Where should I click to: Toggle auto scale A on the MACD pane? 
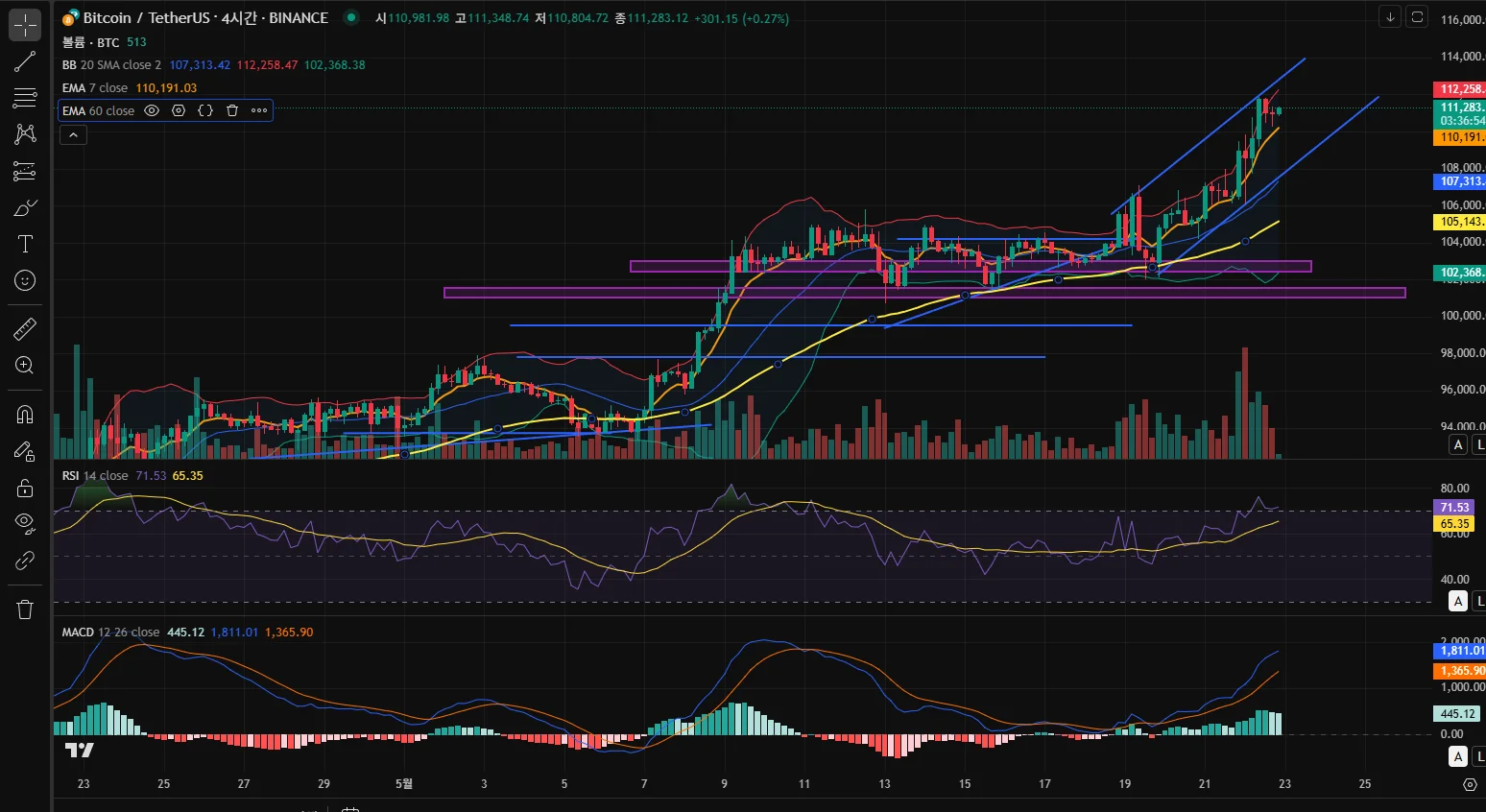(x=1458, y=756)
